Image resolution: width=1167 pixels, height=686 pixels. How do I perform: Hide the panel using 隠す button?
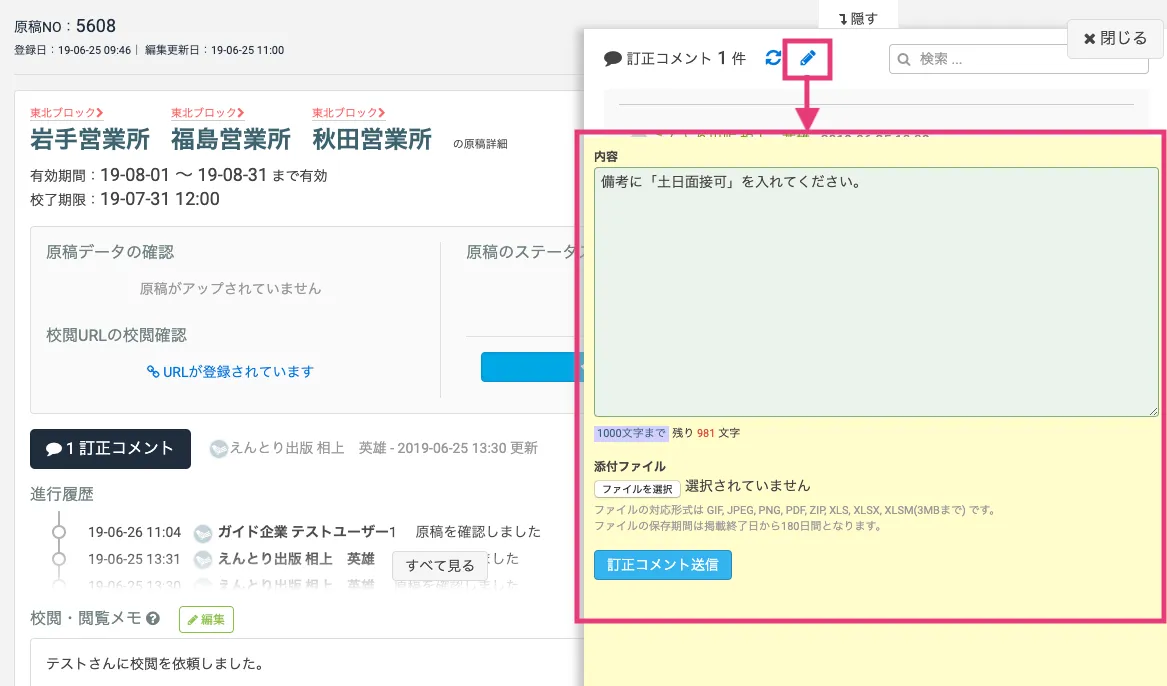click(x=858, y=18)
